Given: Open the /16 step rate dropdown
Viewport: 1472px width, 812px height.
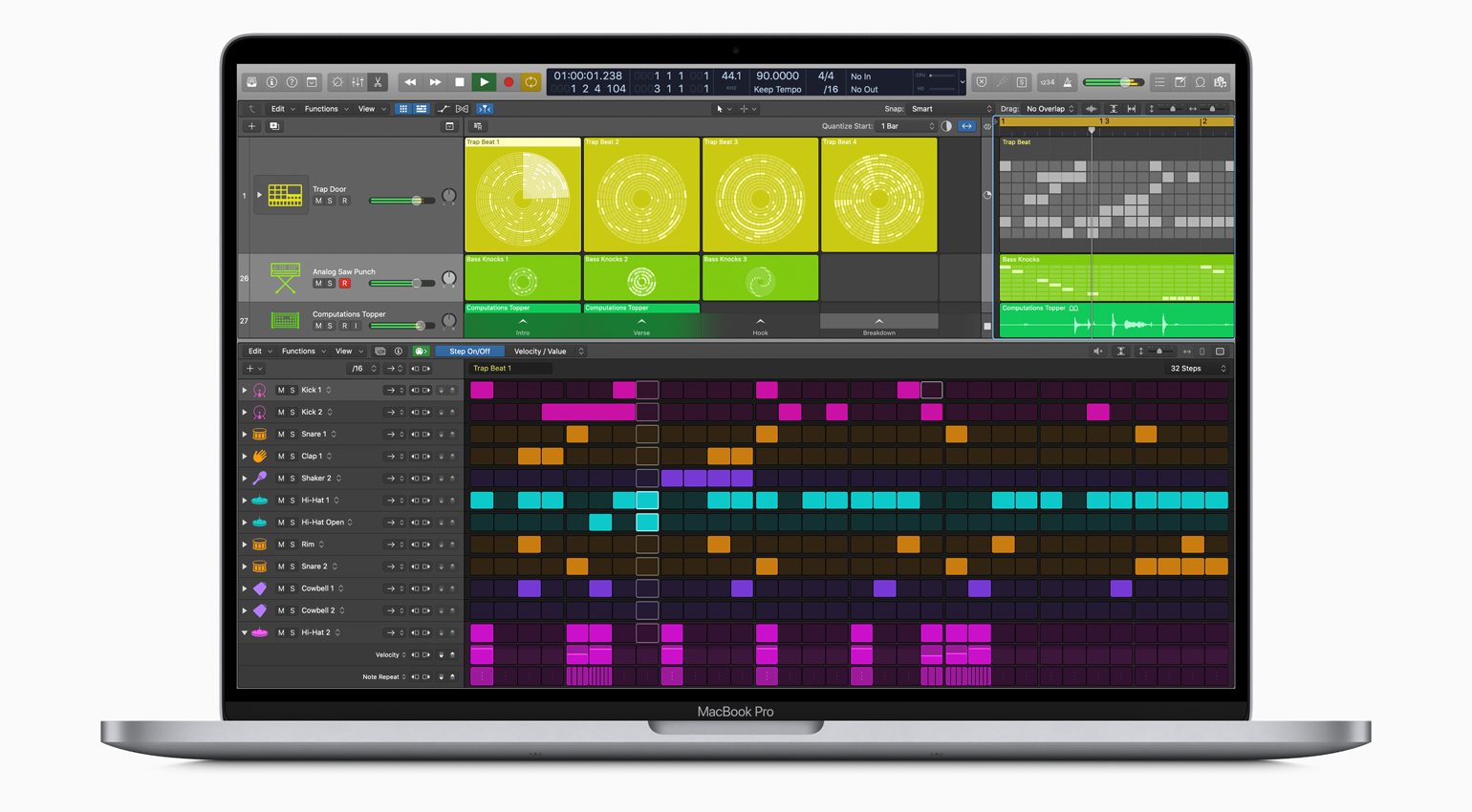Looking at the screenshot, I should 364,369.
